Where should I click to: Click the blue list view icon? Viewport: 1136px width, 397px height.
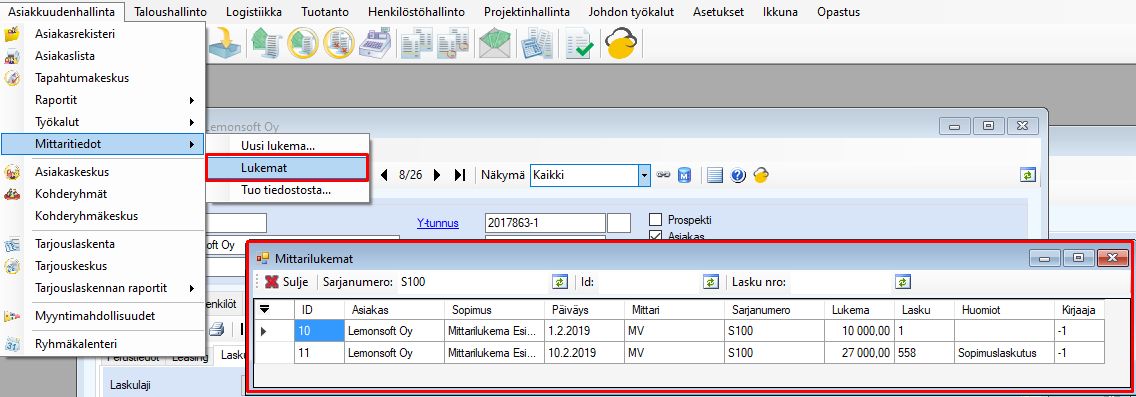tap(715, 175)
